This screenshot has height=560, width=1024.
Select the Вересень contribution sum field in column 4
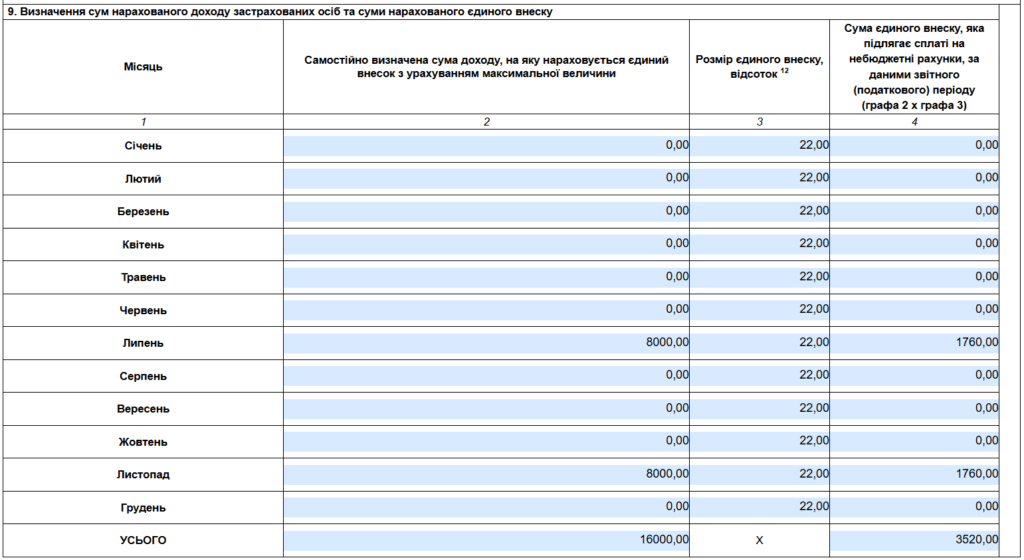tap(914, 408)
